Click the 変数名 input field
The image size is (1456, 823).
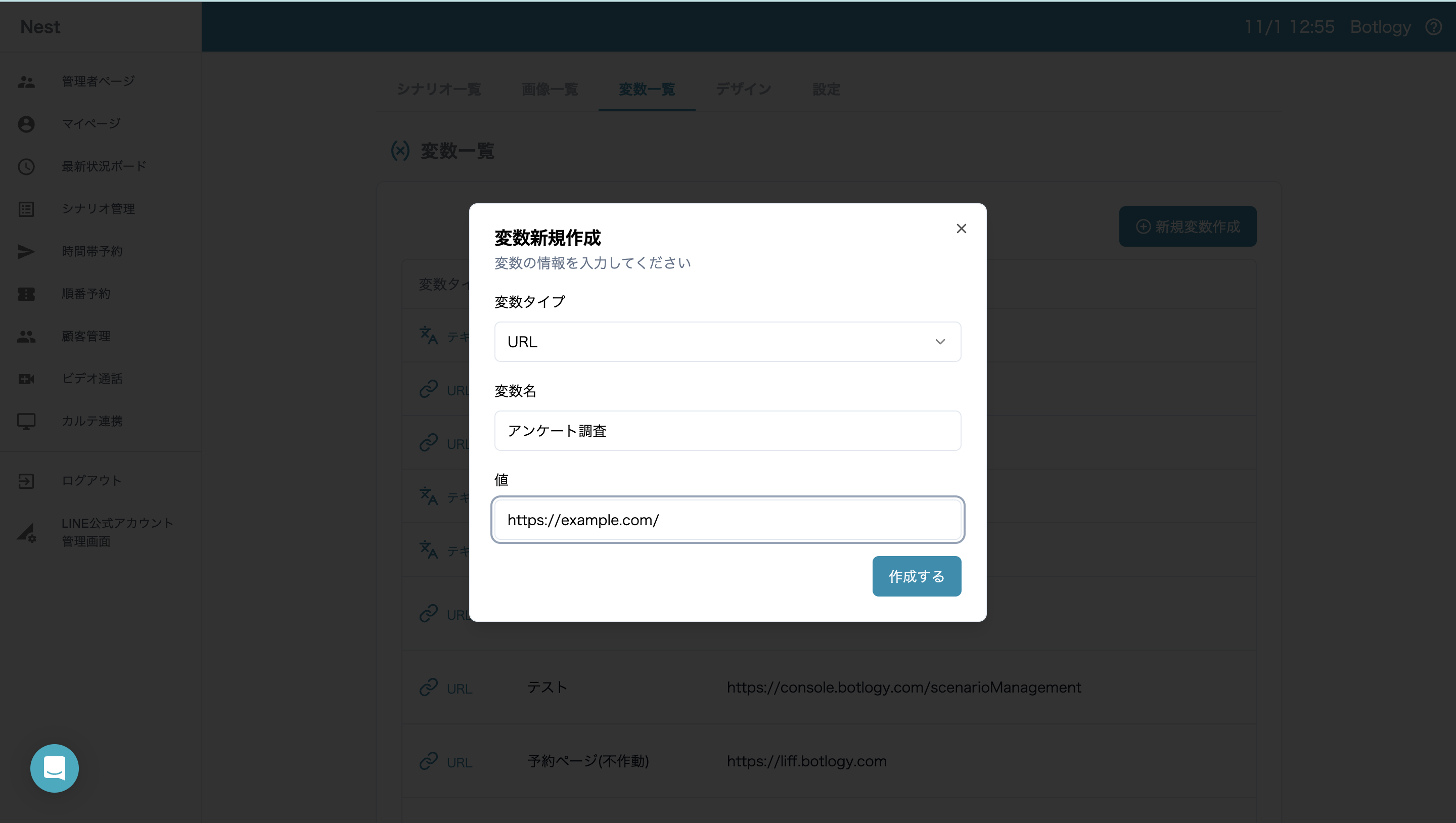[727, 431]
